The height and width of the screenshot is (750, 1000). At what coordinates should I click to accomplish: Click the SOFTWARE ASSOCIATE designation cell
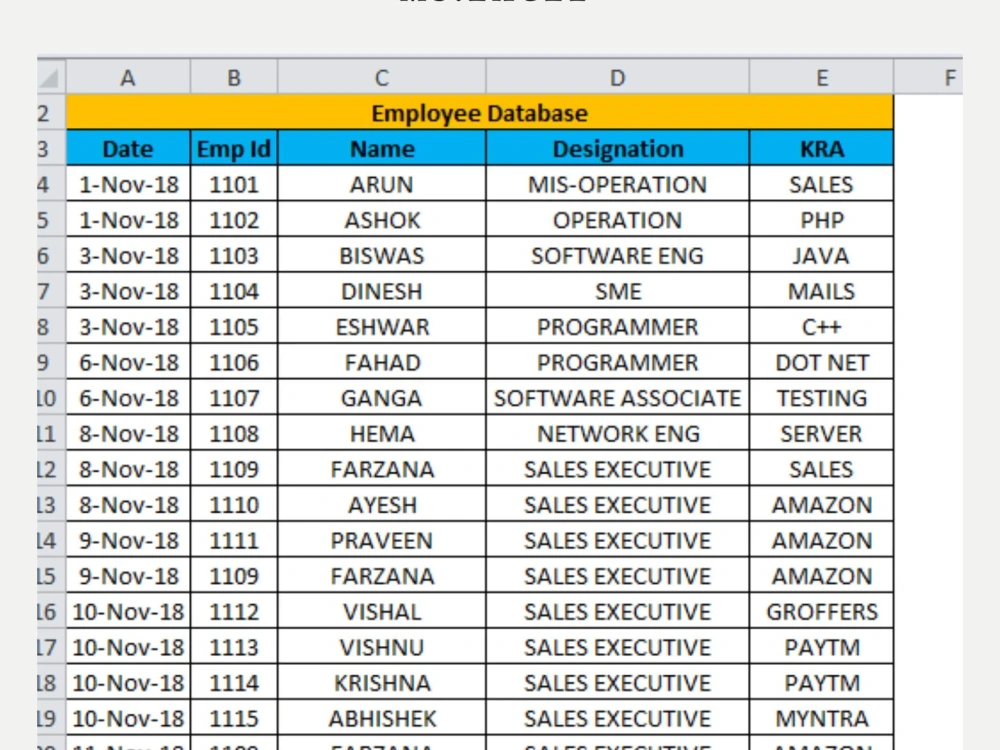[618, 398]
